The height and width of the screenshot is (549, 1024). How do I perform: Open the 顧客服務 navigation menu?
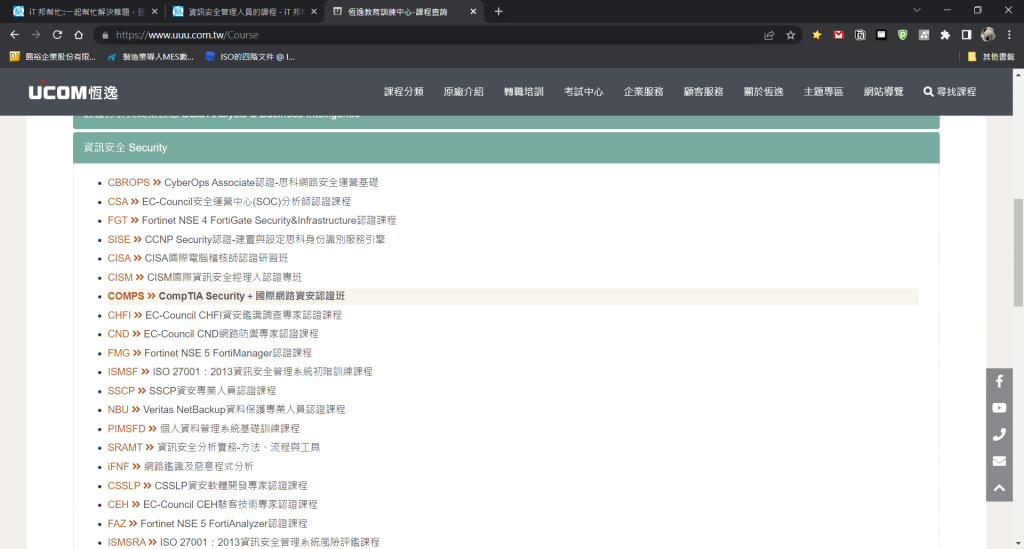point(703,92)
